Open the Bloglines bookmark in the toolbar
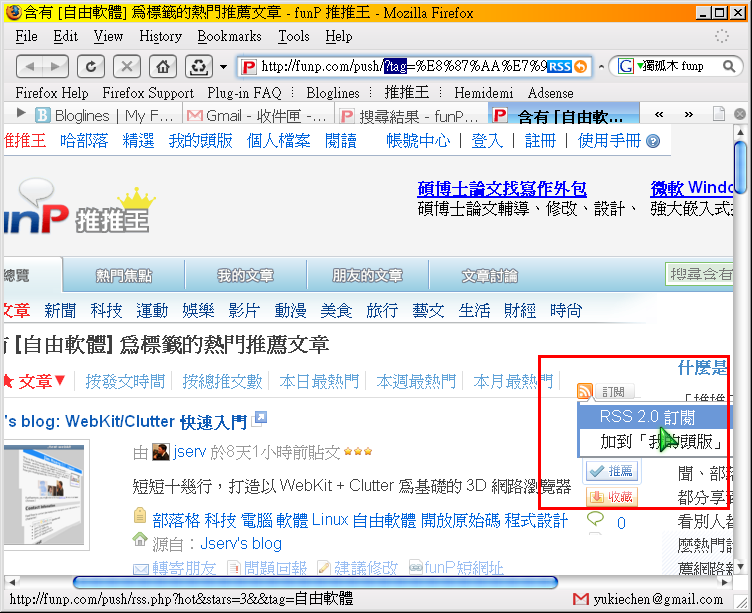The height and width of the screenshot is (613, 752). tap(333, 93)
